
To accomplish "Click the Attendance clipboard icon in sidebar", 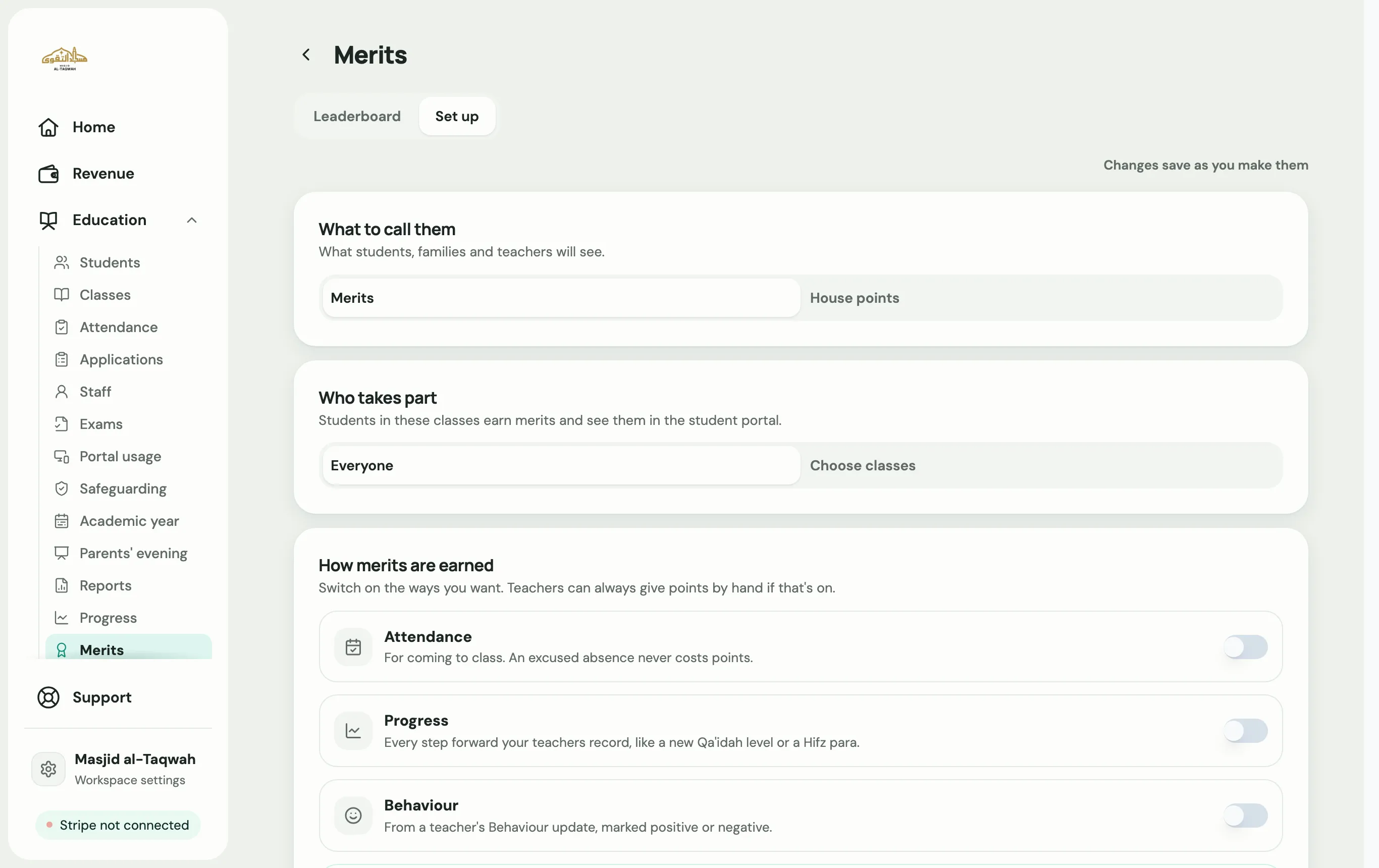I will click(x=61, y=327).
